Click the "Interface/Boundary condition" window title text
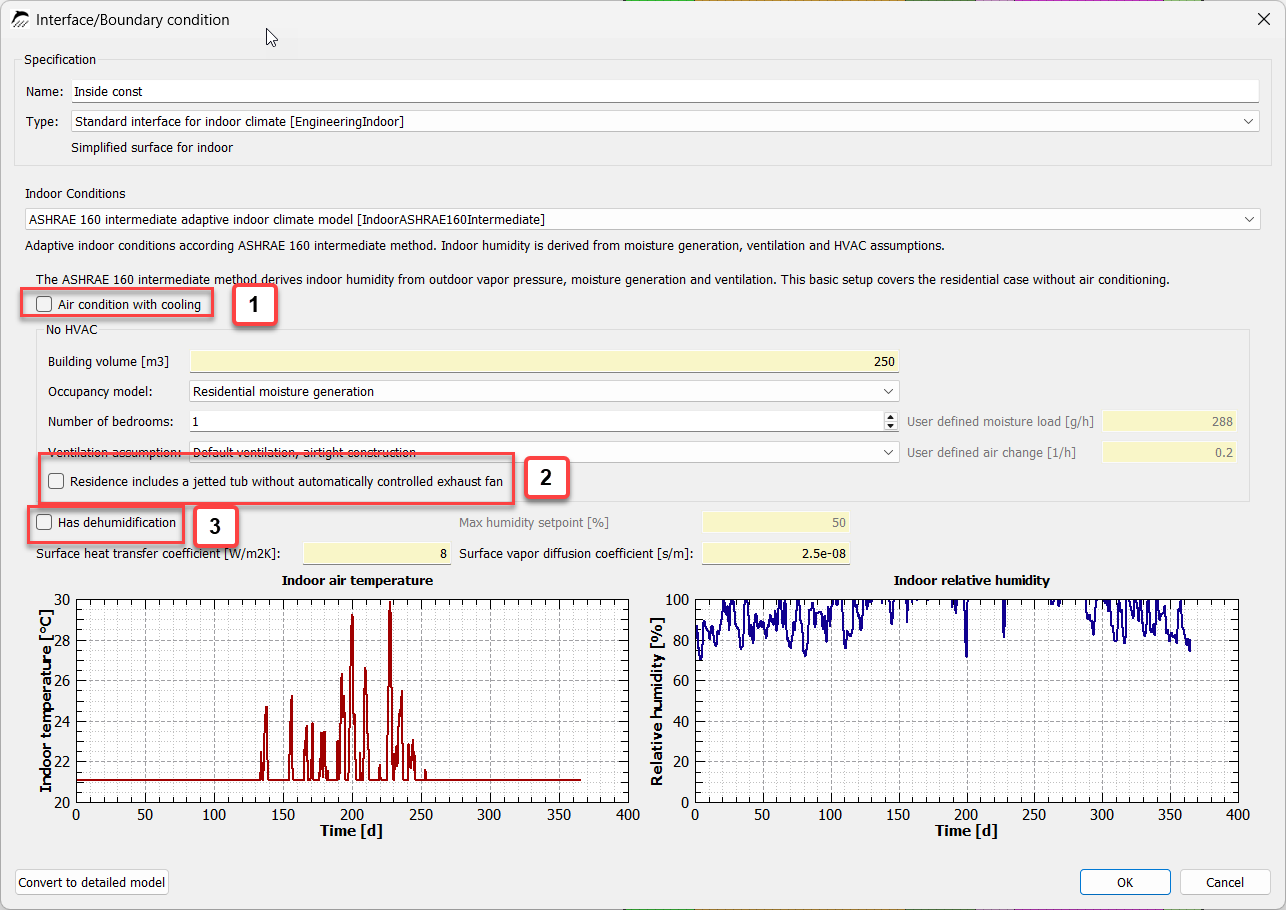Viewport: 1286px width, 910px height. [133, 19]
